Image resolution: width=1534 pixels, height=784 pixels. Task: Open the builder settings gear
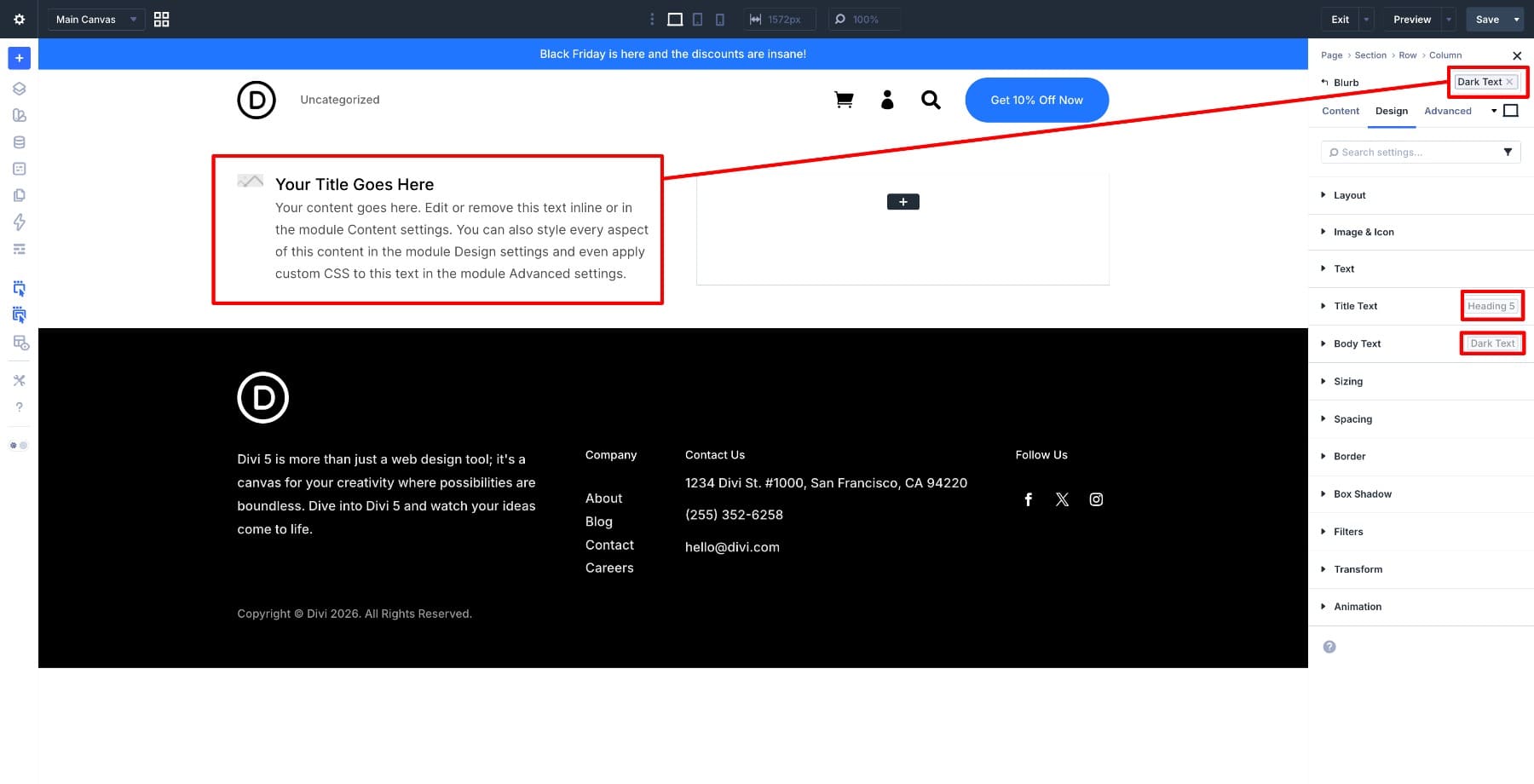tap(19, 19)
